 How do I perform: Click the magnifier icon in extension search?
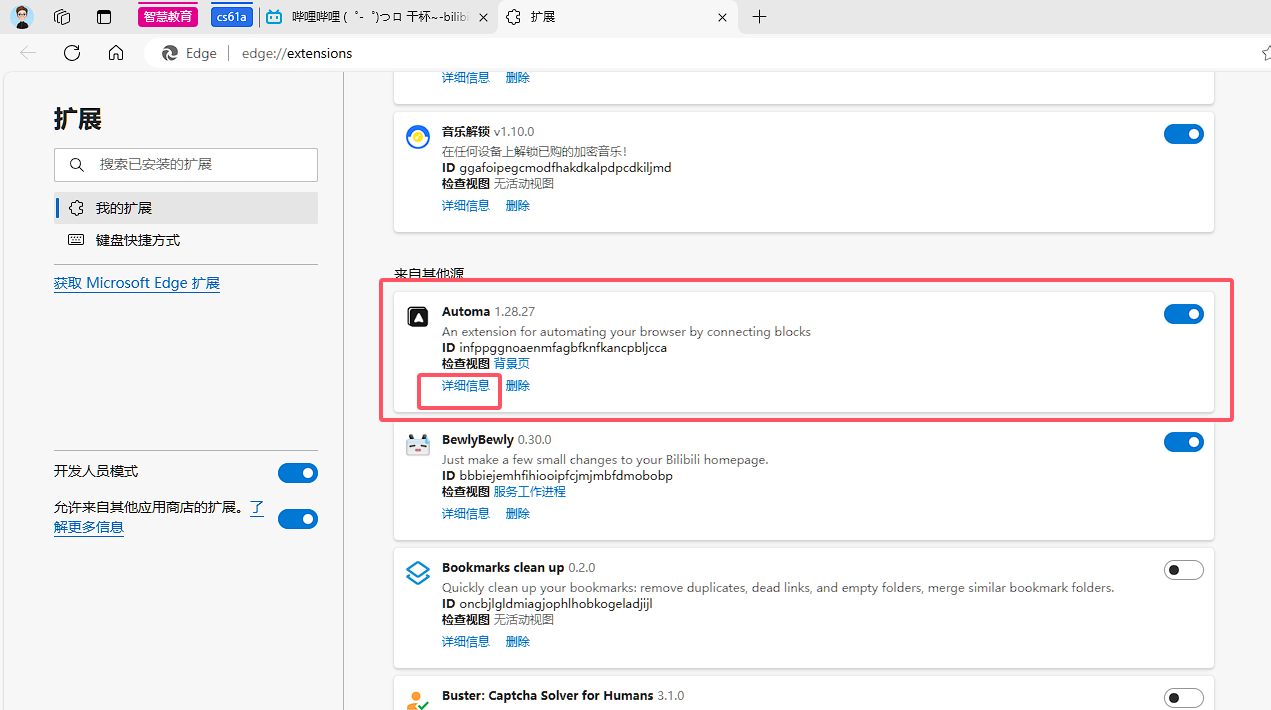pos(77,165)
